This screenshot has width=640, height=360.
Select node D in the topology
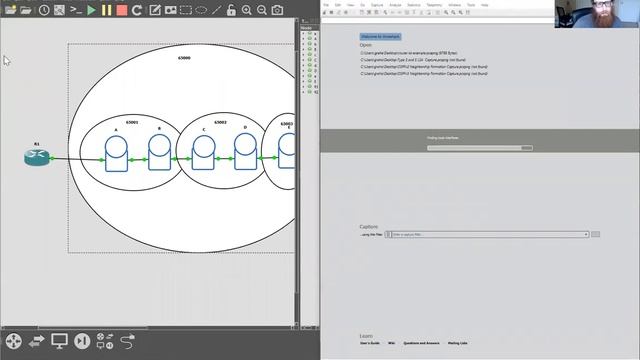[x=245, y=151]
